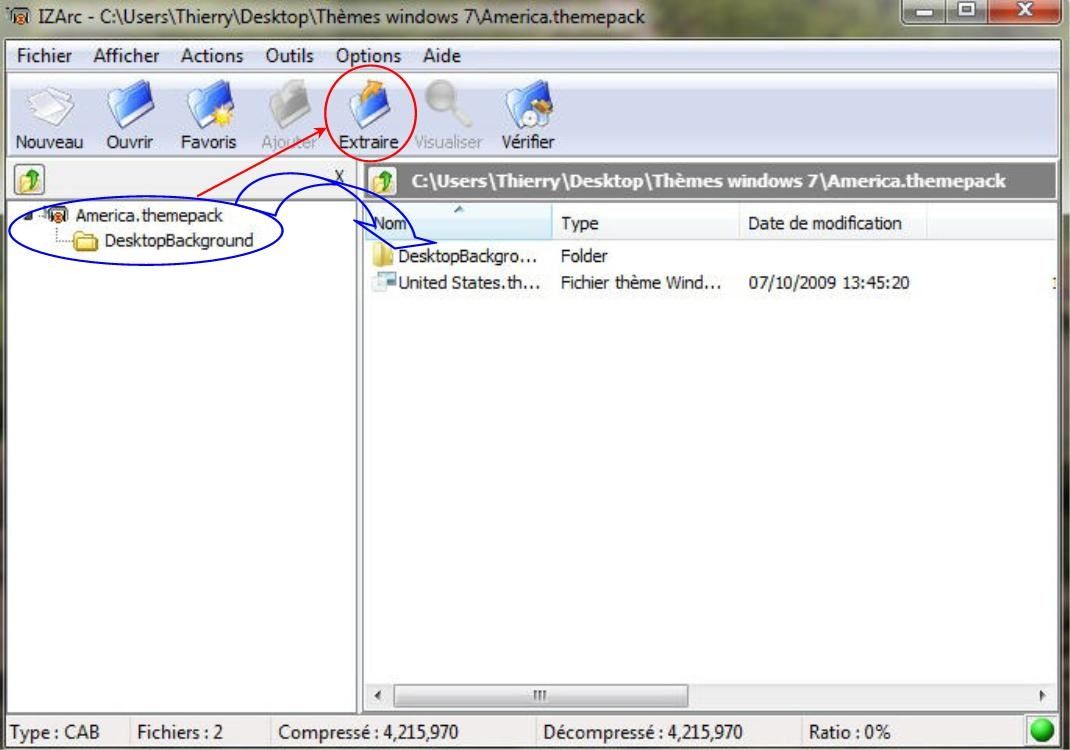Click 'Décompressé : 4,215,970' status entry
The height and width of the screenshot is (750, 1070).
point(642,732)
